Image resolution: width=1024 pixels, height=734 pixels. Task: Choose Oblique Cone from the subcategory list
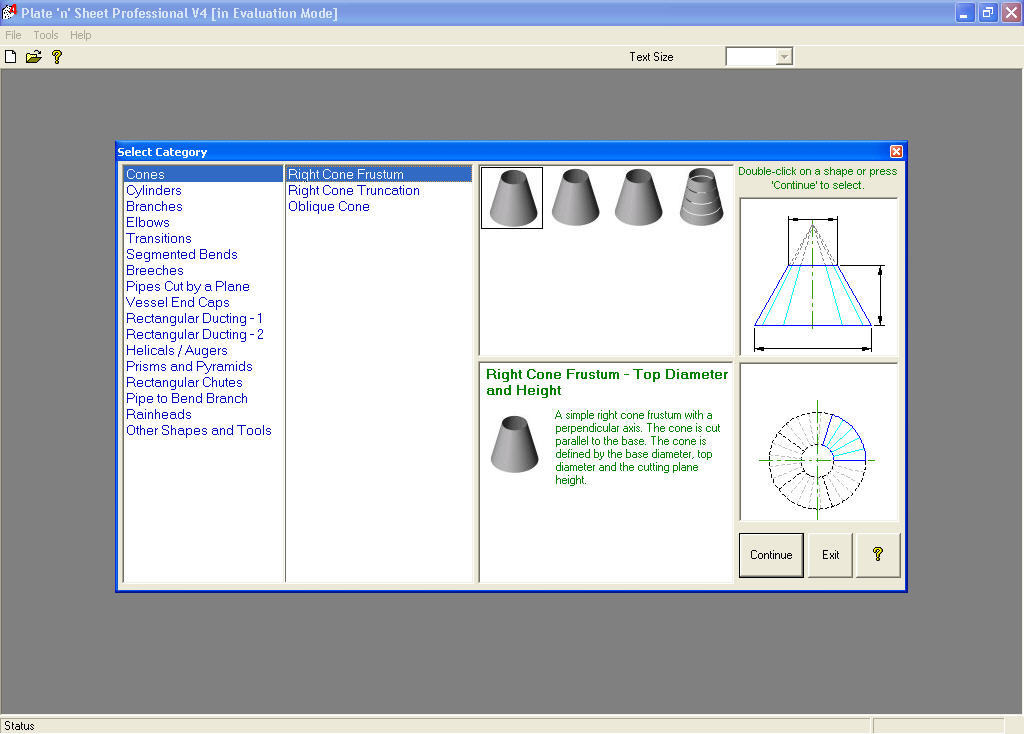click(x=329, y=206)
